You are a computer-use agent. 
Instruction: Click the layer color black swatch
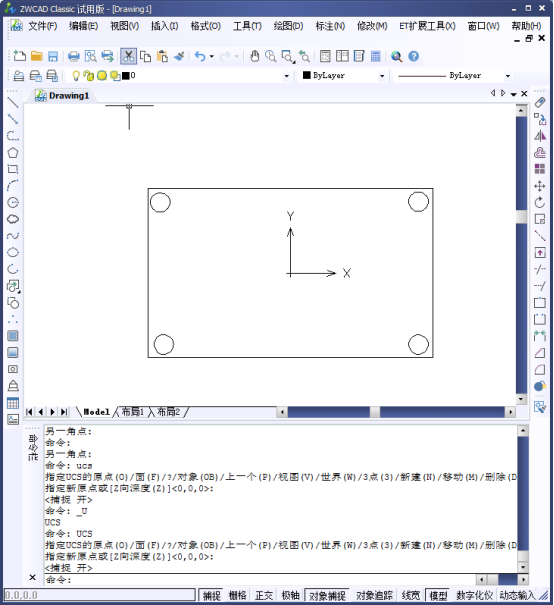[126, 76]
